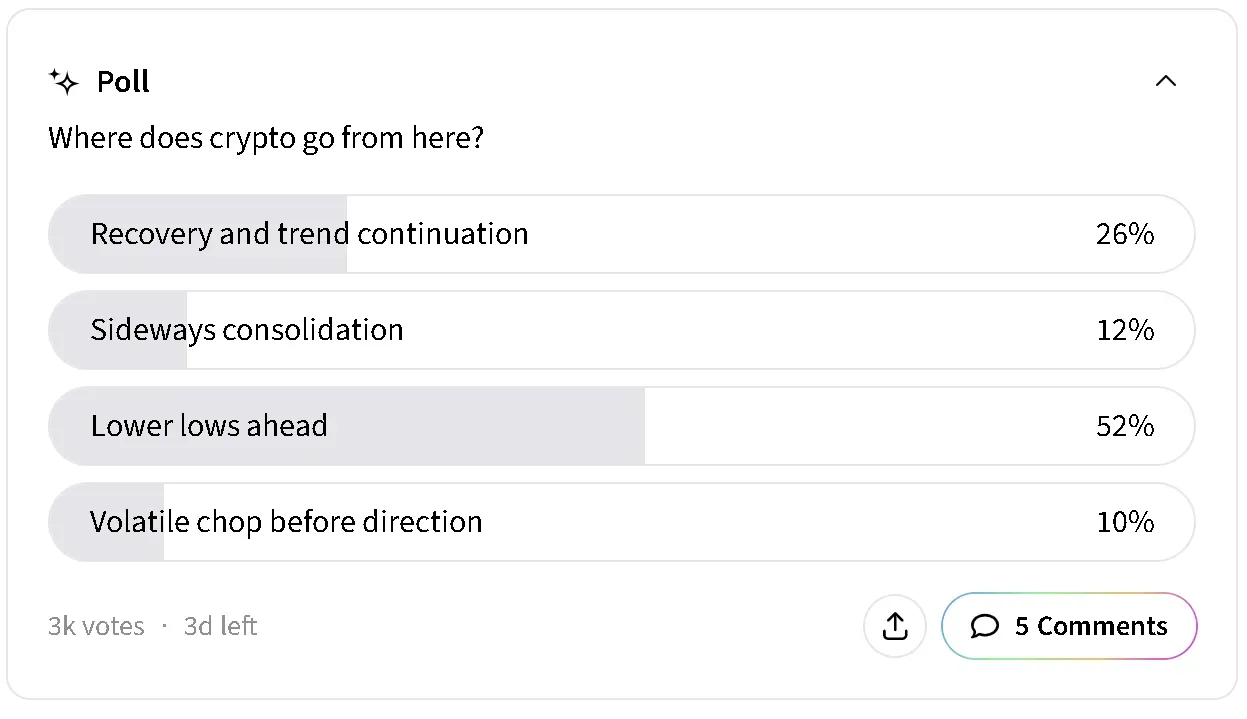Click the share upload icon
The image size is (1247, 719).
click(x=895, y=627)
